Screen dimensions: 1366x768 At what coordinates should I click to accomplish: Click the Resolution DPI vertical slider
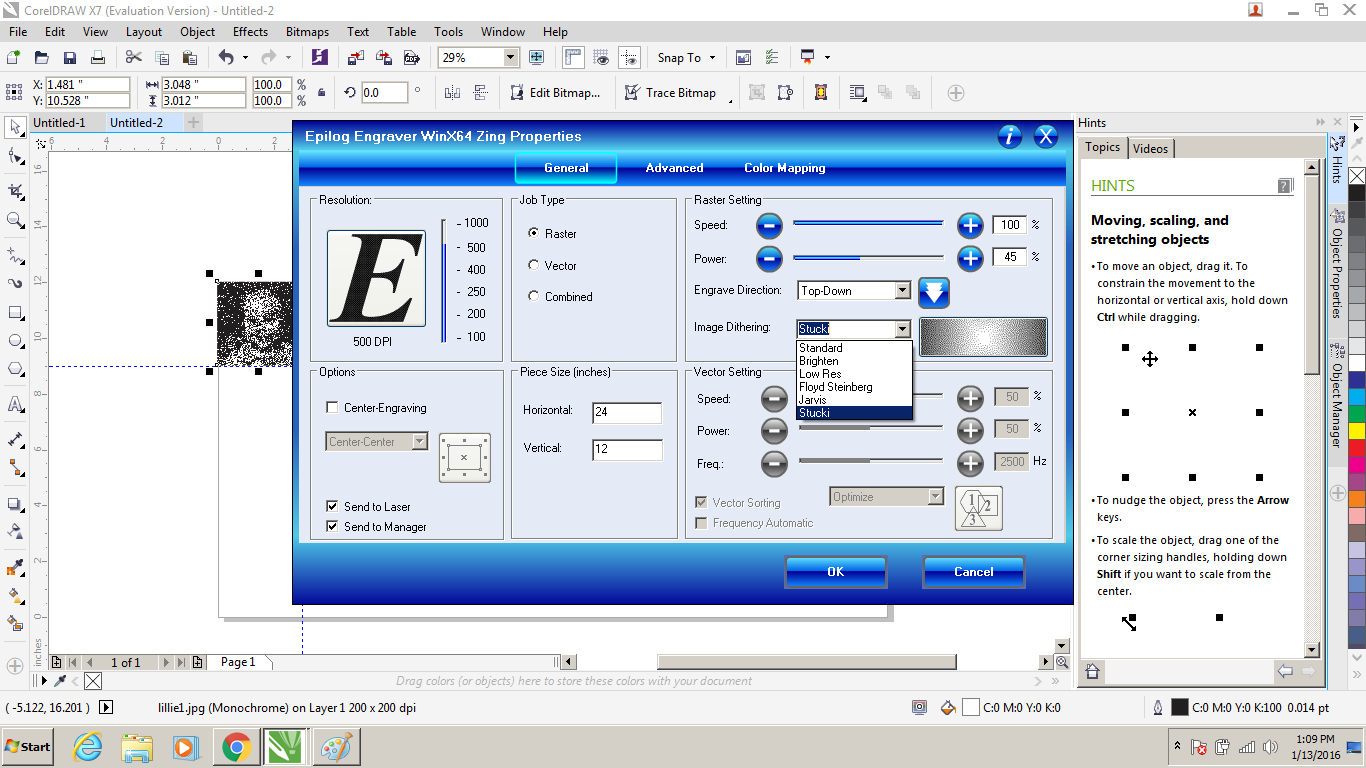coord(444,280)
